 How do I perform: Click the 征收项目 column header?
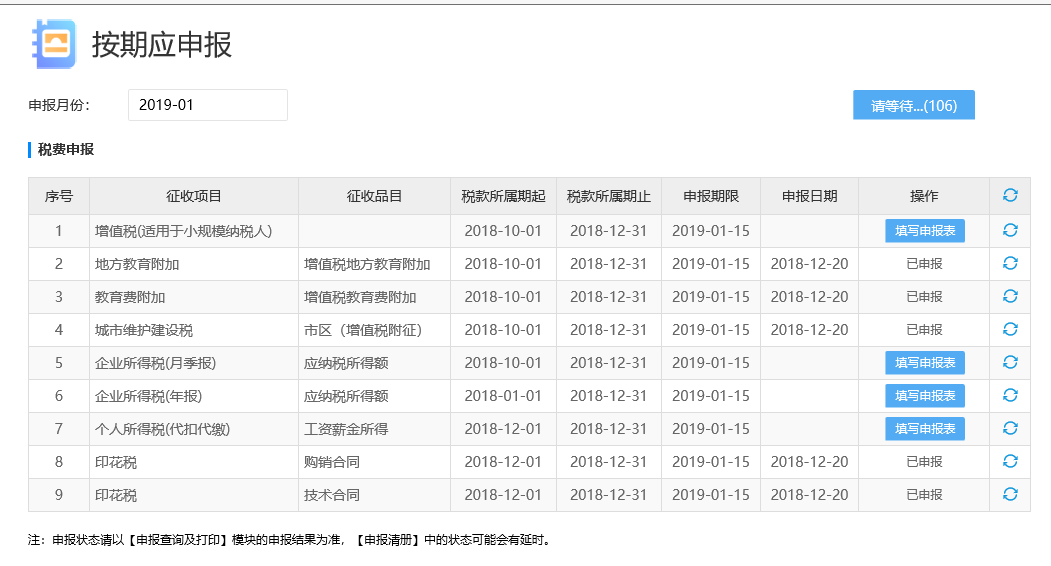tap(193, 196)
